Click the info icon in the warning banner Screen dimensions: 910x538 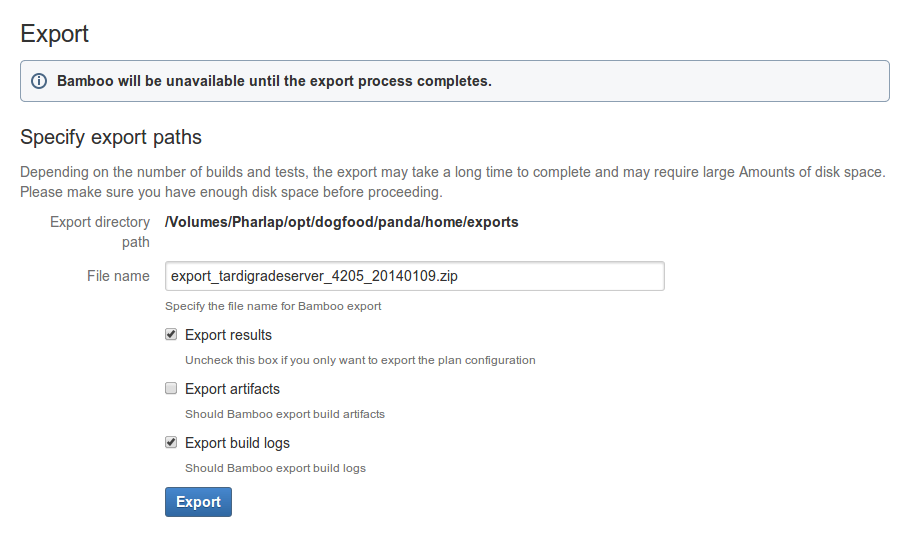(39, 81)
